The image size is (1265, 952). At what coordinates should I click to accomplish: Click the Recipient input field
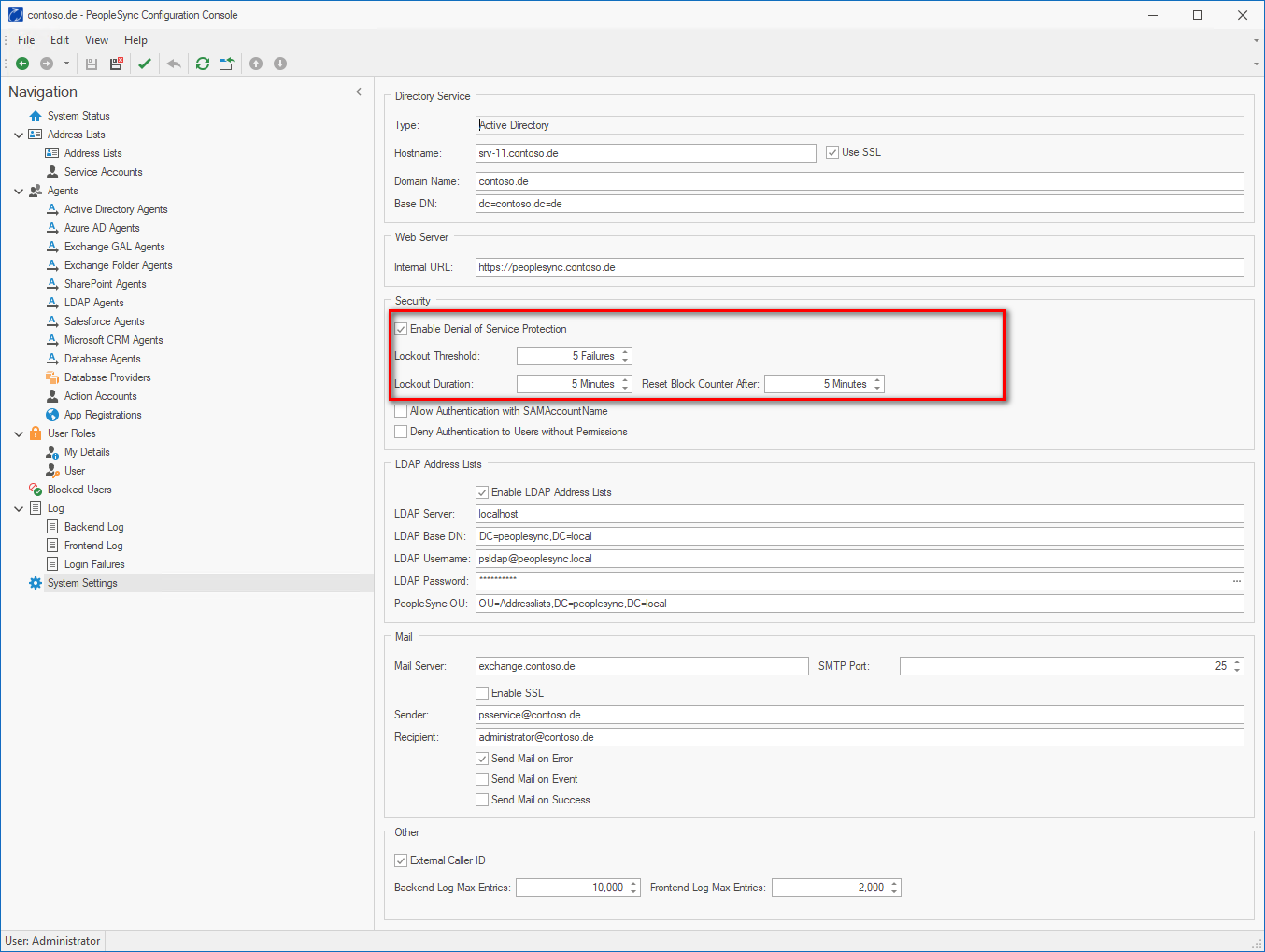click(x=860, y=737)
